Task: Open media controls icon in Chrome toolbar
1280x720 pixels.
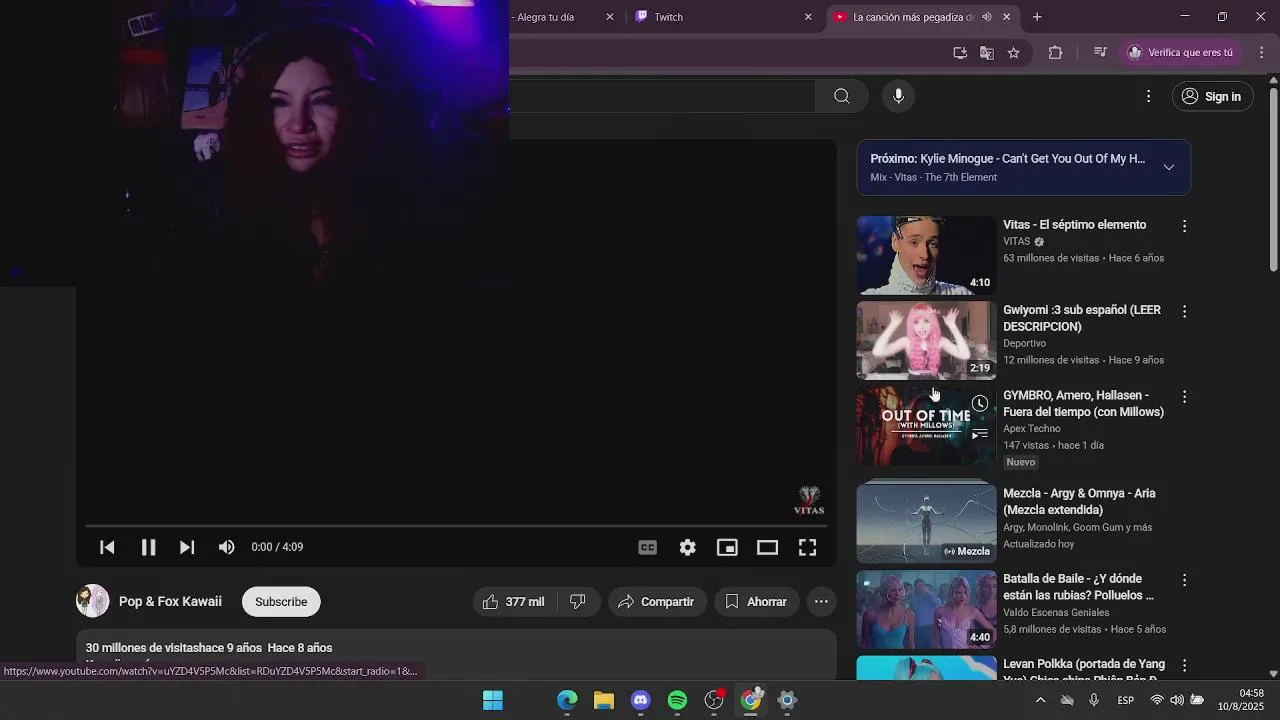Action: (x=1100, y=52)
